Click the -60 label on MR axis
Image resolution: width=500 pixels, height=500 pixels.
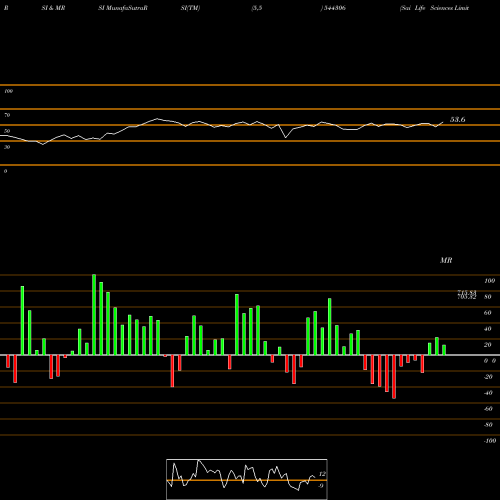click(x=488, y=409)
